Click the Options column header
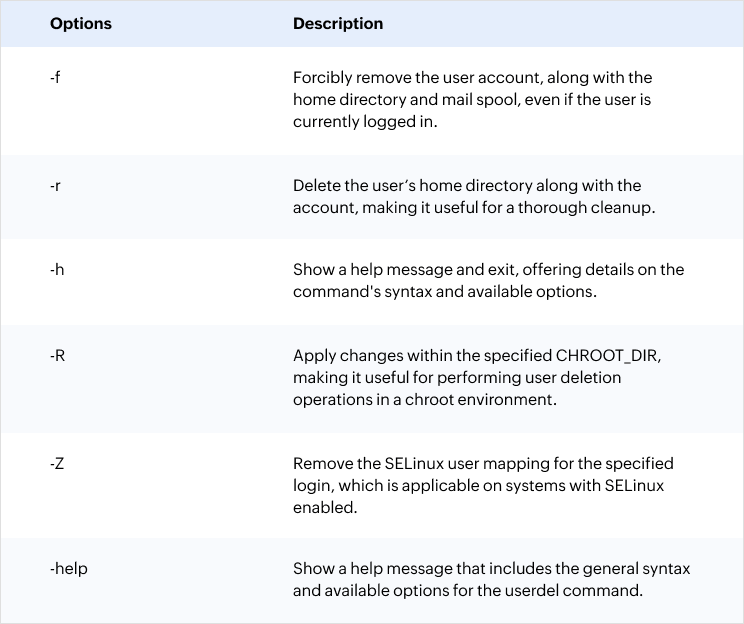The width and height of the screenshot is (744, 624). tap(81, 23)
